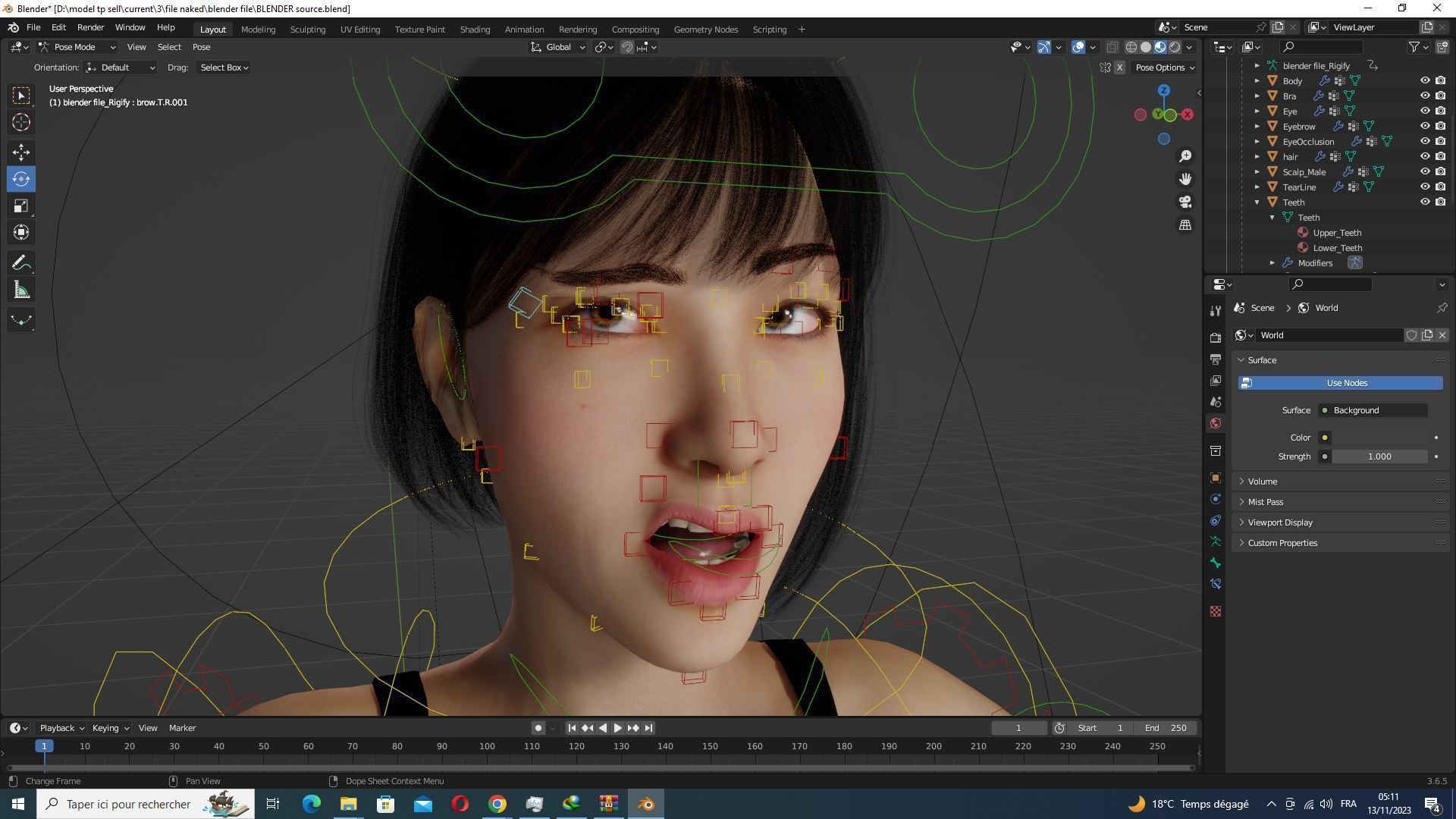Hide the Bra object in viewport

(x=1425, y=96)
